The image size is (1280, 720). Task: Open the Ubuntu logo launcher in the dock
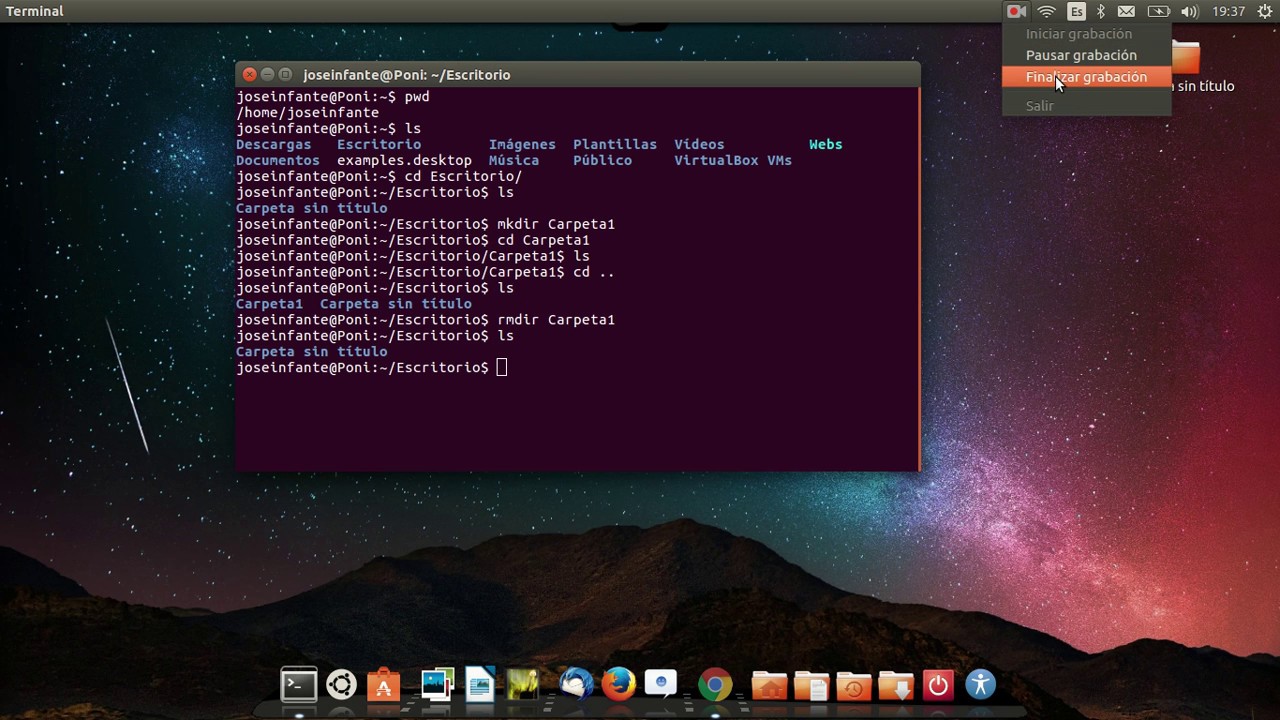coord(341,685)
